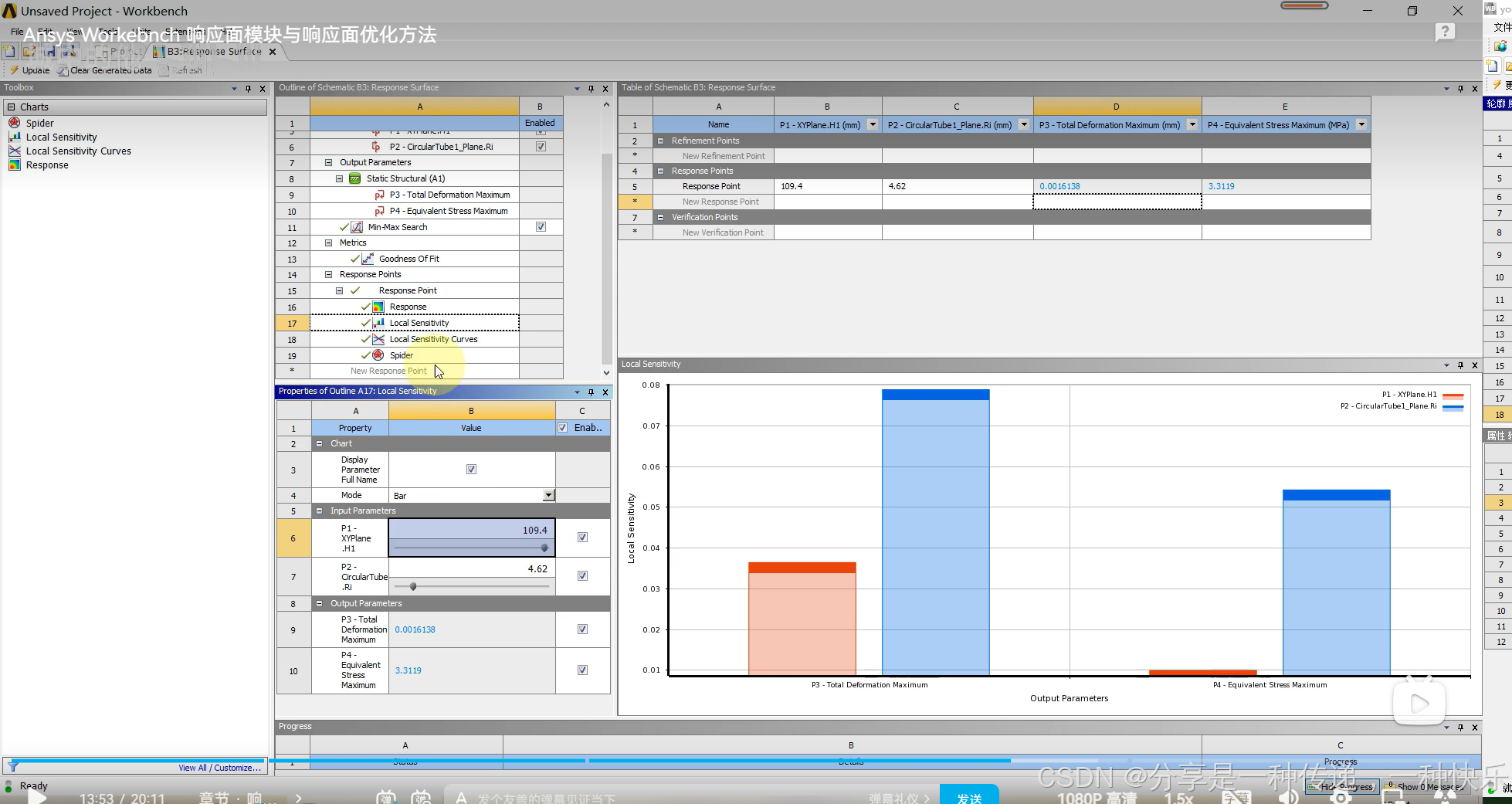
Task: Click the P2 - CircularTube.Ri slider handle
Action: click(413, 586)
